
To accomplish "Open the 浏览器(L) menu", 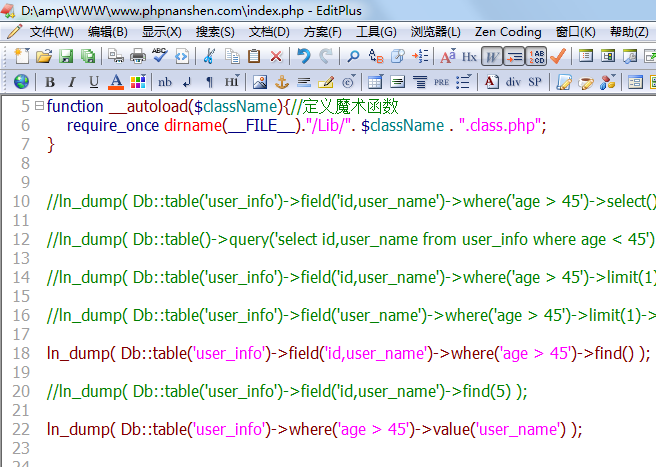I will point(436,32).
